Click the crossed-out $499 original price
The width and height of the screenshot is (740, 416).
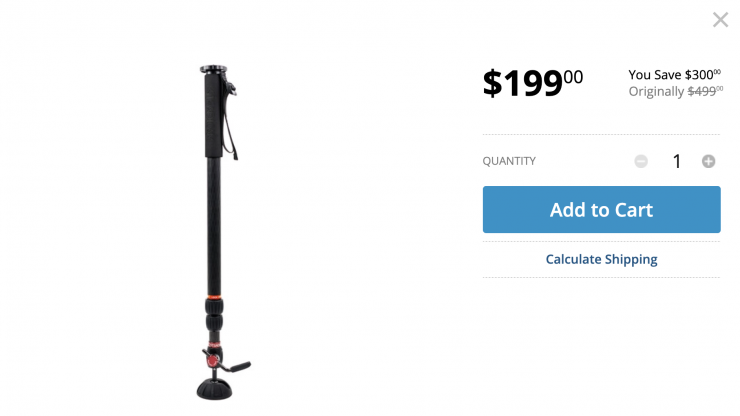tap(705, 91)
